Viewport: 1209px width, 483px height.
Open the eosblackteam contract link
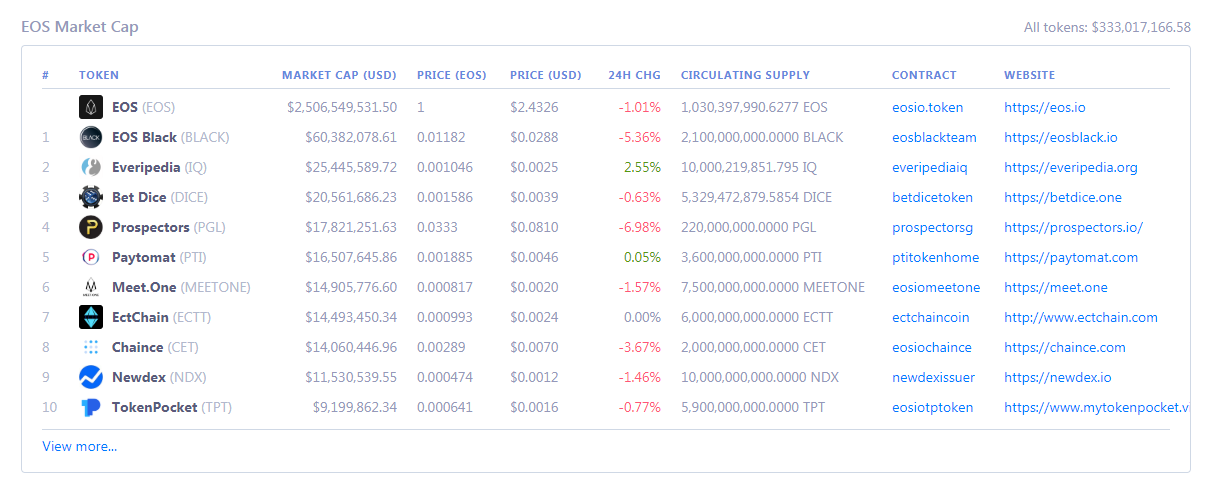pos(934,137)
